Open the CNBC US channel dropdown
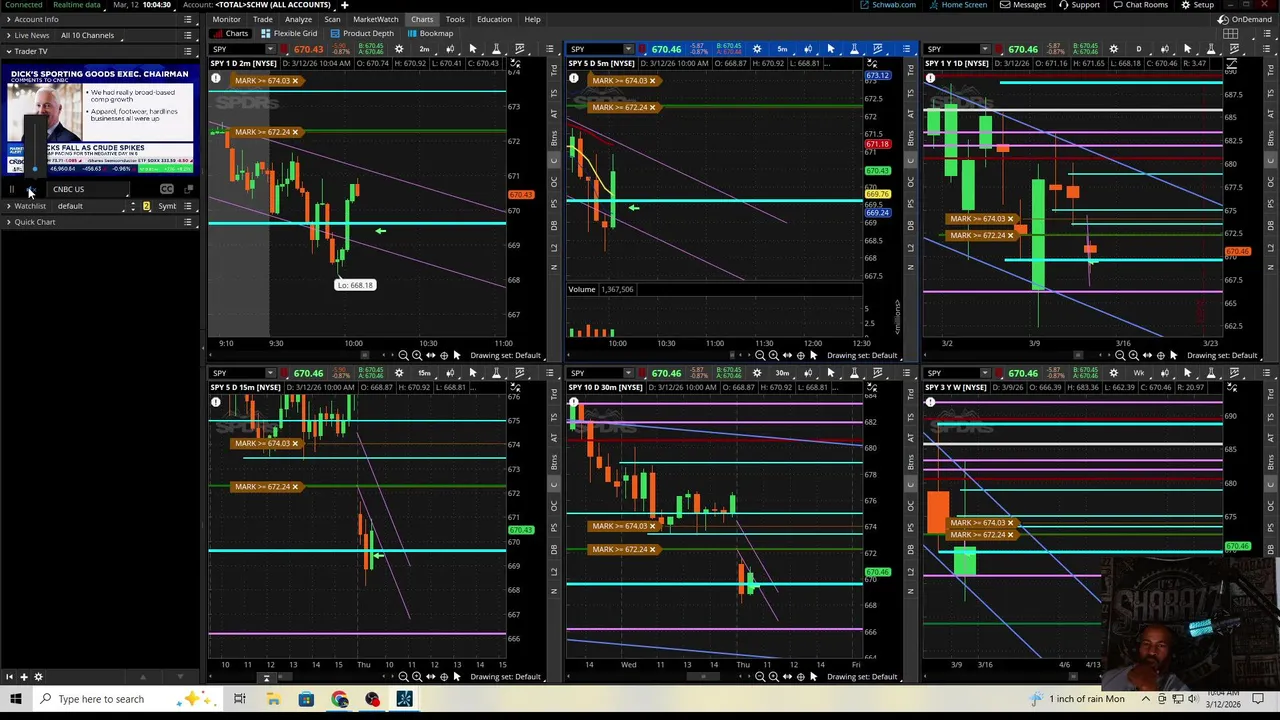Viewport: 1280px width, 720px height. [90, 189]
